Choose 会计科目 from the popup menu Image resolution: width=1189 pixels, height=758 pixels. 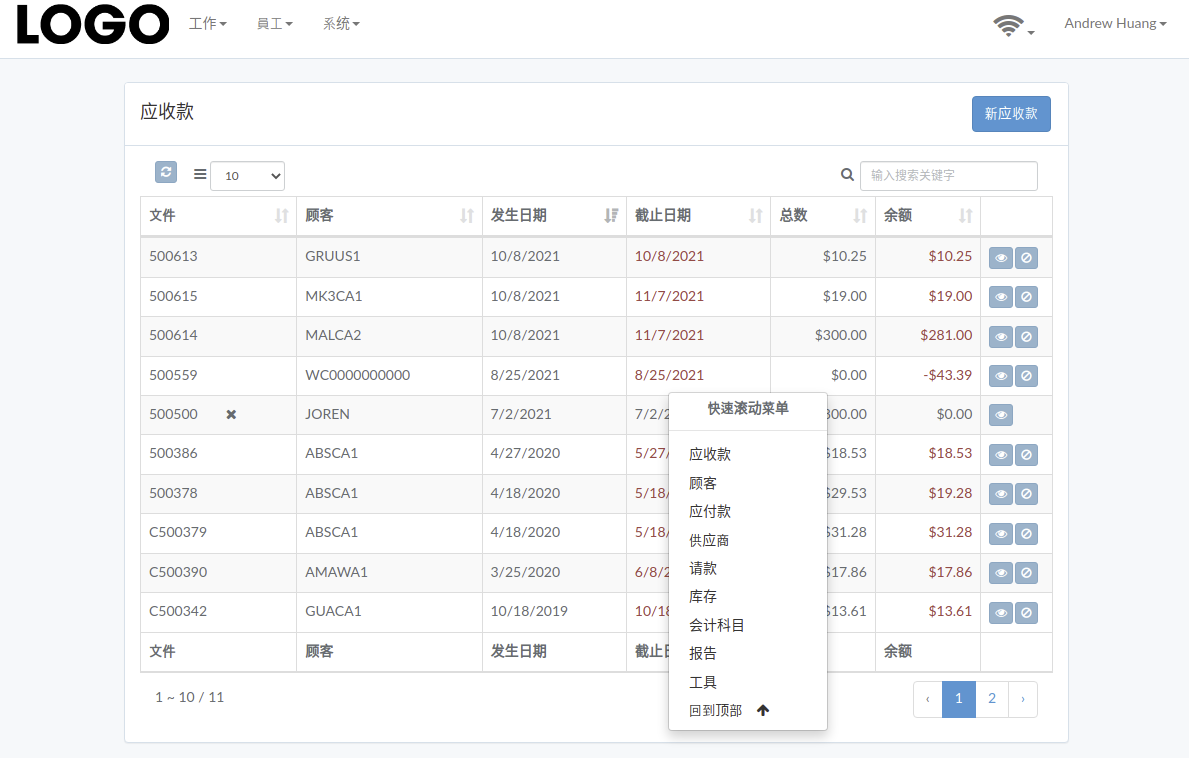point(717,625)
